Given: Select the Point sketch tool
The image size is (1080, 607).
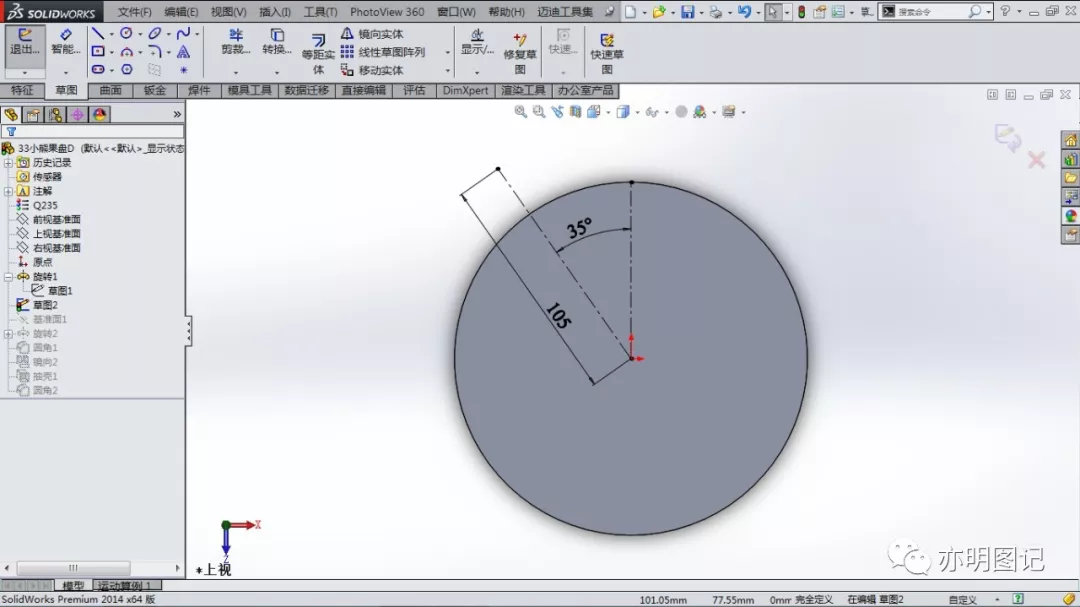Looking at the screenshot, I should 183,70.
